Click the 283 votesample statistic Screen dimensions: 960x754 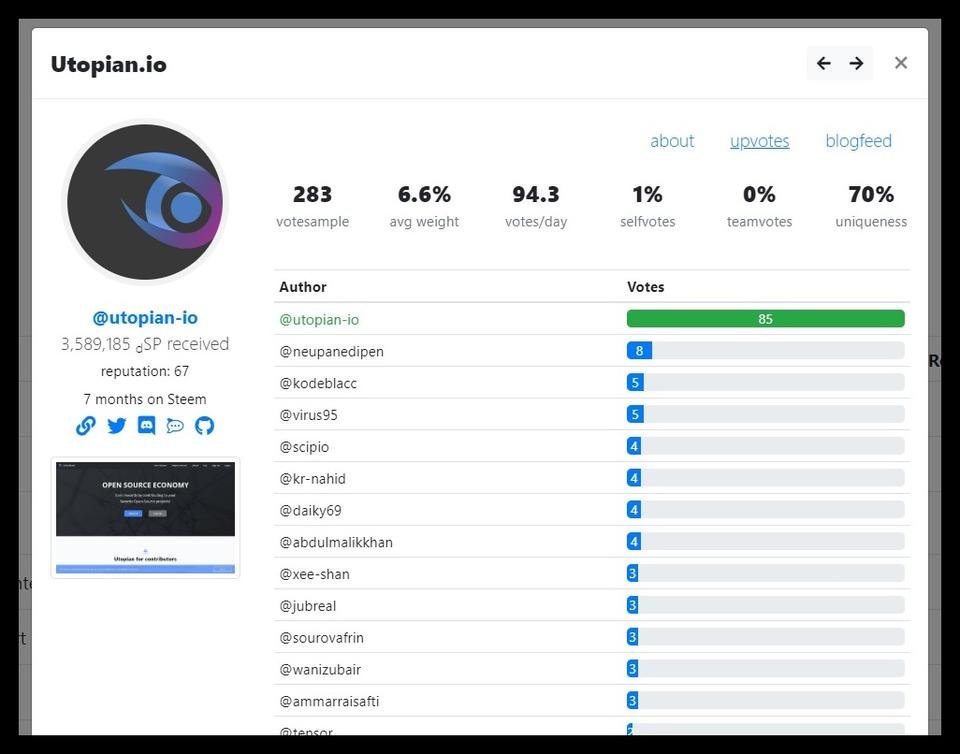click(312, 206)
